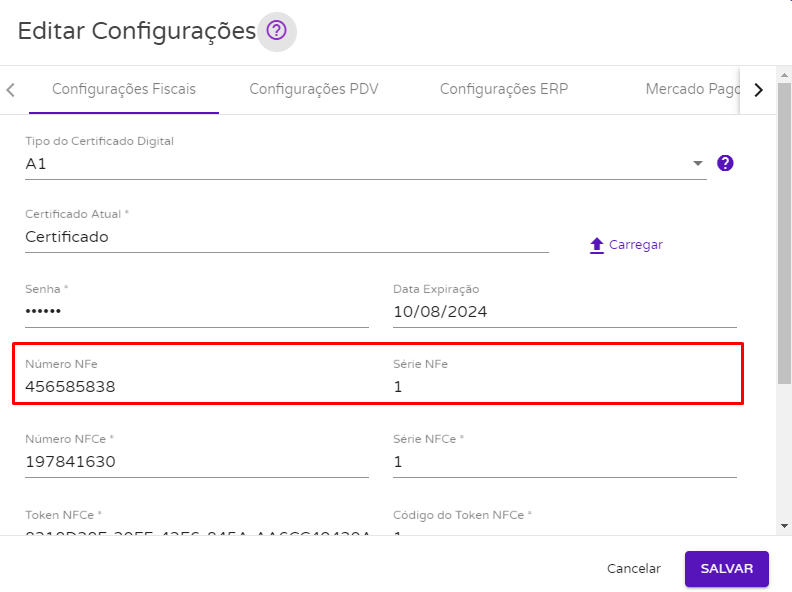This screenshot has height=592, width=792.
Task: Switch to Configurações Fiscais tab
Action: [124, 89]
